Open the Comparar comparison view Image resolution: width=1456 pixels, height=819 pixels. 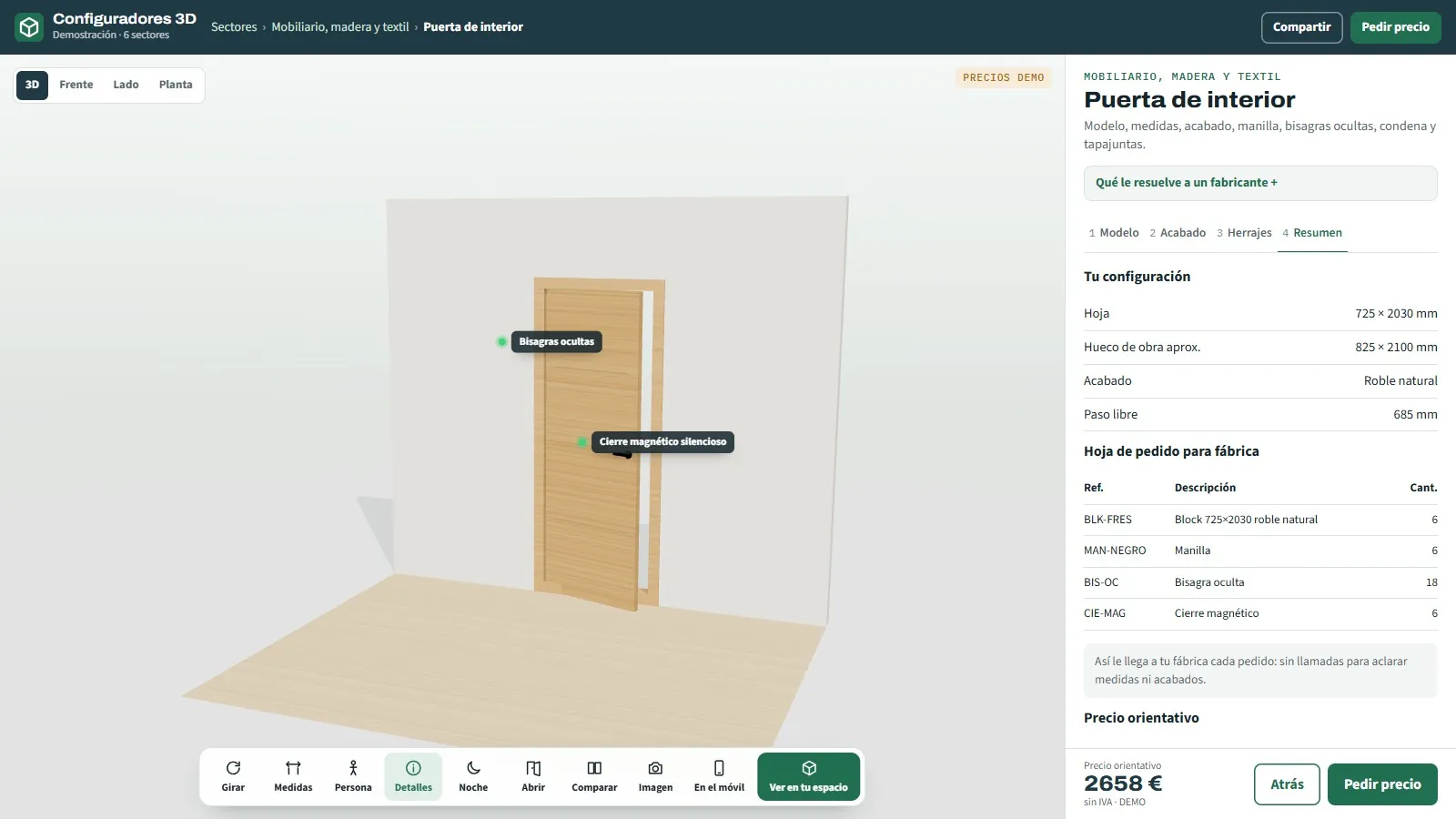click(x=594, y=777)
